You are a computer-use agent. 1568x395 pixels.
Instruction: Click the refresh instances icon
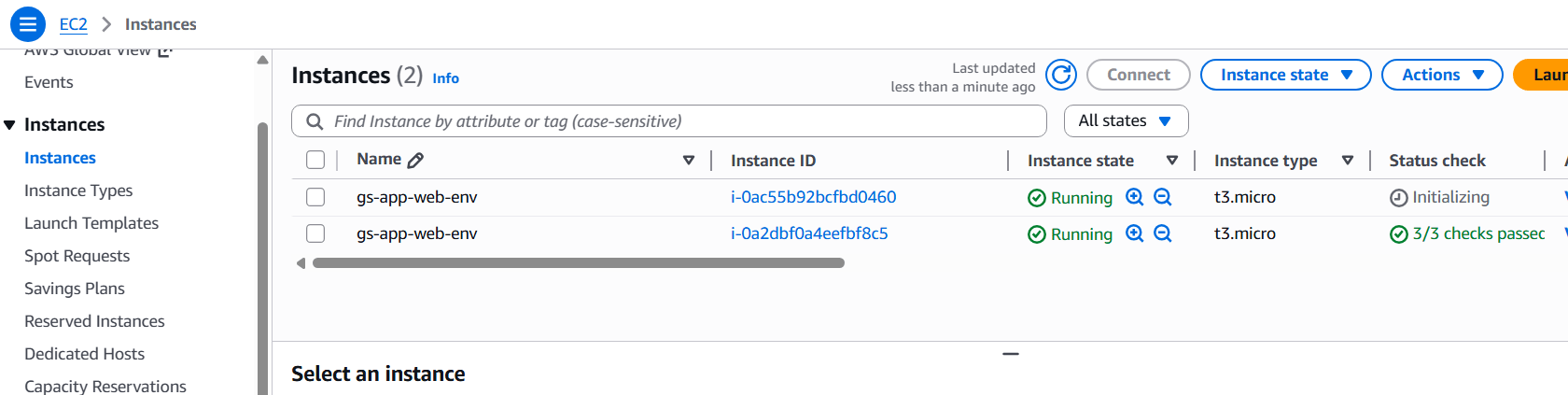pyautogui.click(x=1061, y=75)
